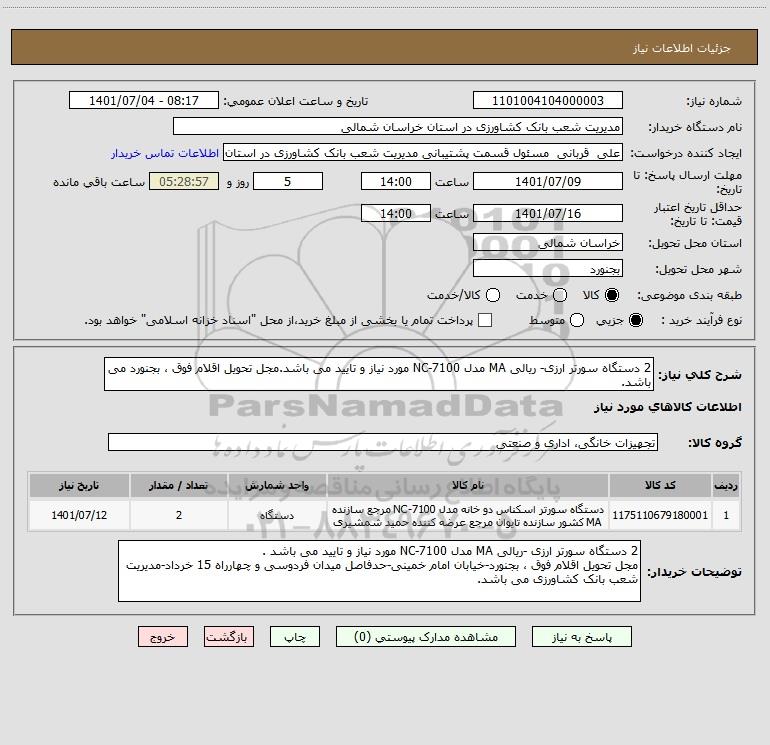
Task: Click the ردیف column header
Action: pyautogui.click(x=726, y=485)
